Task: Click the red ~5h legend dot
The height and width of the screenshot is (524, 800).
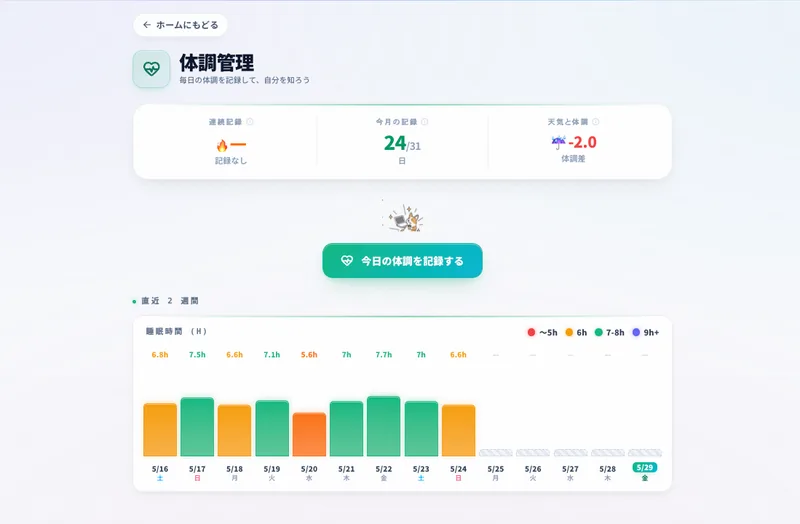Action: point(531,332)
